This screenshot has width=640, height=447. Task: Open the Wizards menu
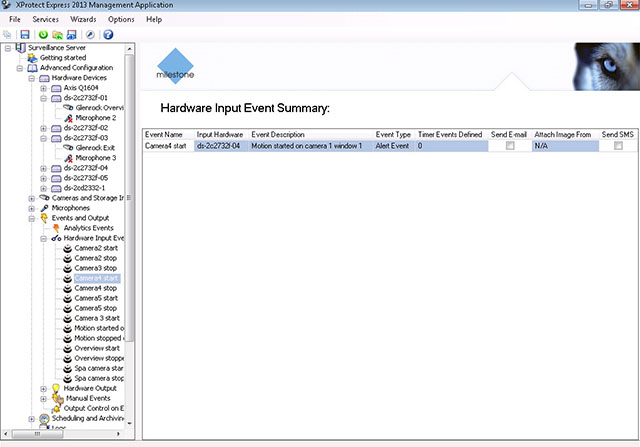pyautogui.click(x=83, y=19)
